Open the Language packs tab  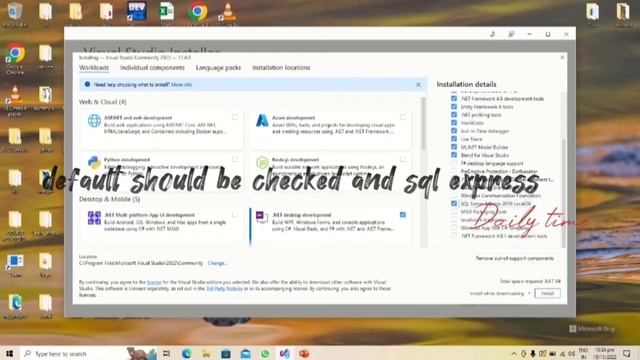[218, 68]
